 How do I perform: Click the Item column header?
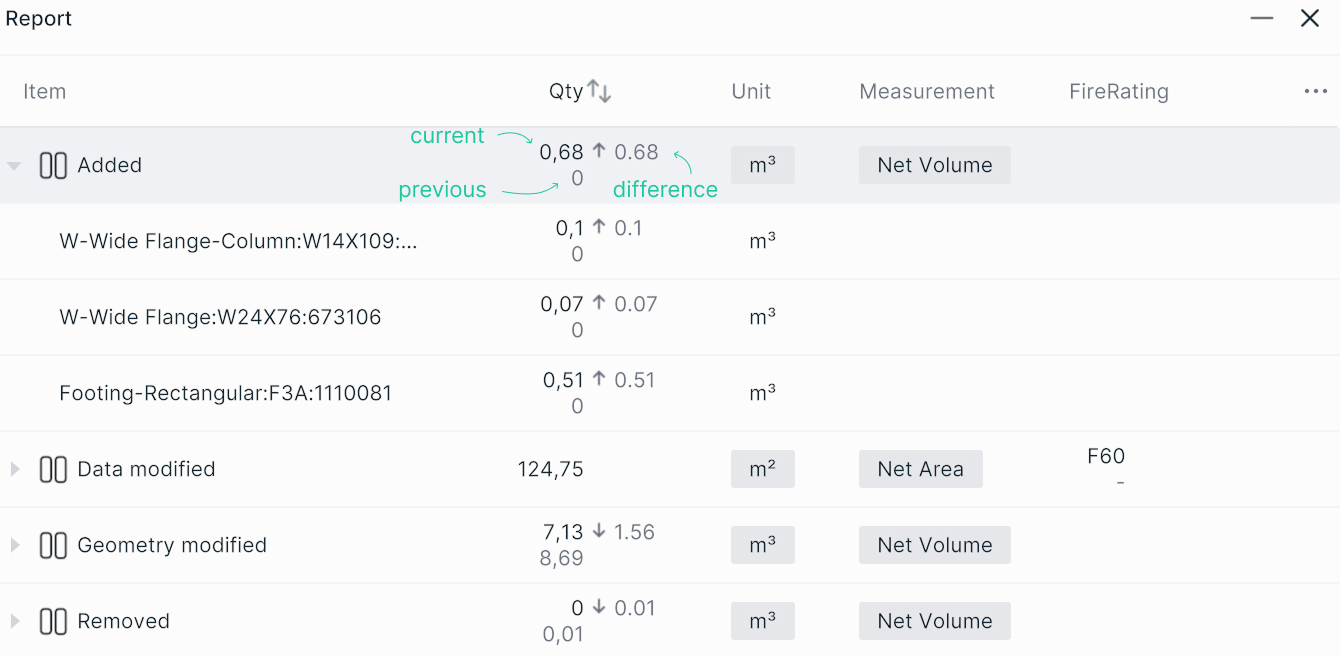44,92
